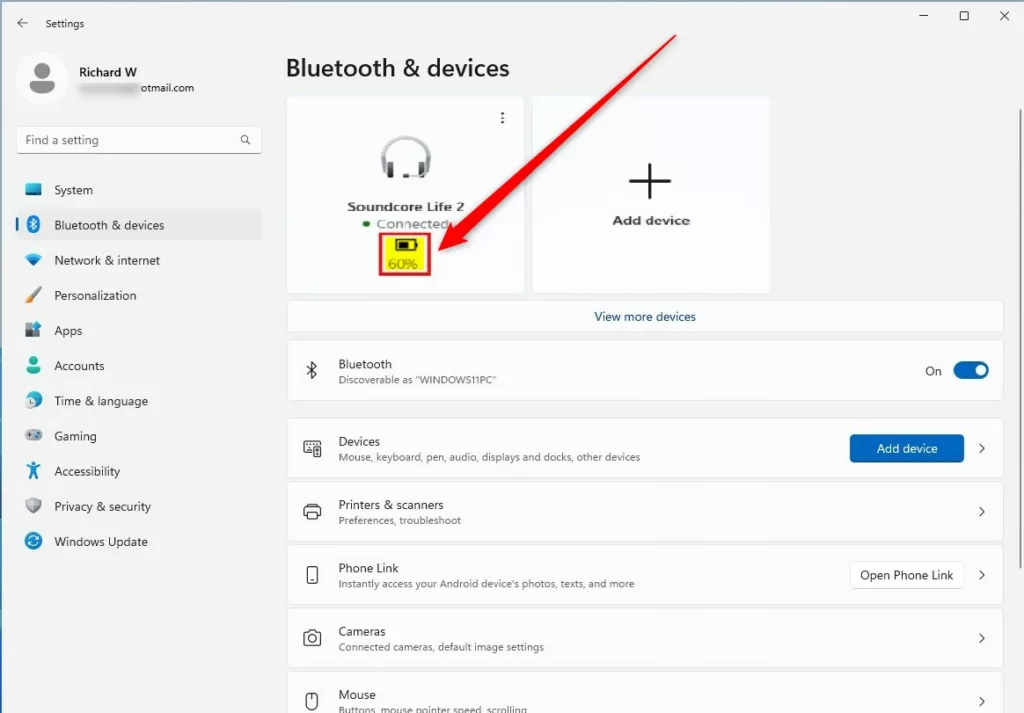Go to Gaming settings
This screenshot has height=713, width=1024.
(x=138, y=436)
